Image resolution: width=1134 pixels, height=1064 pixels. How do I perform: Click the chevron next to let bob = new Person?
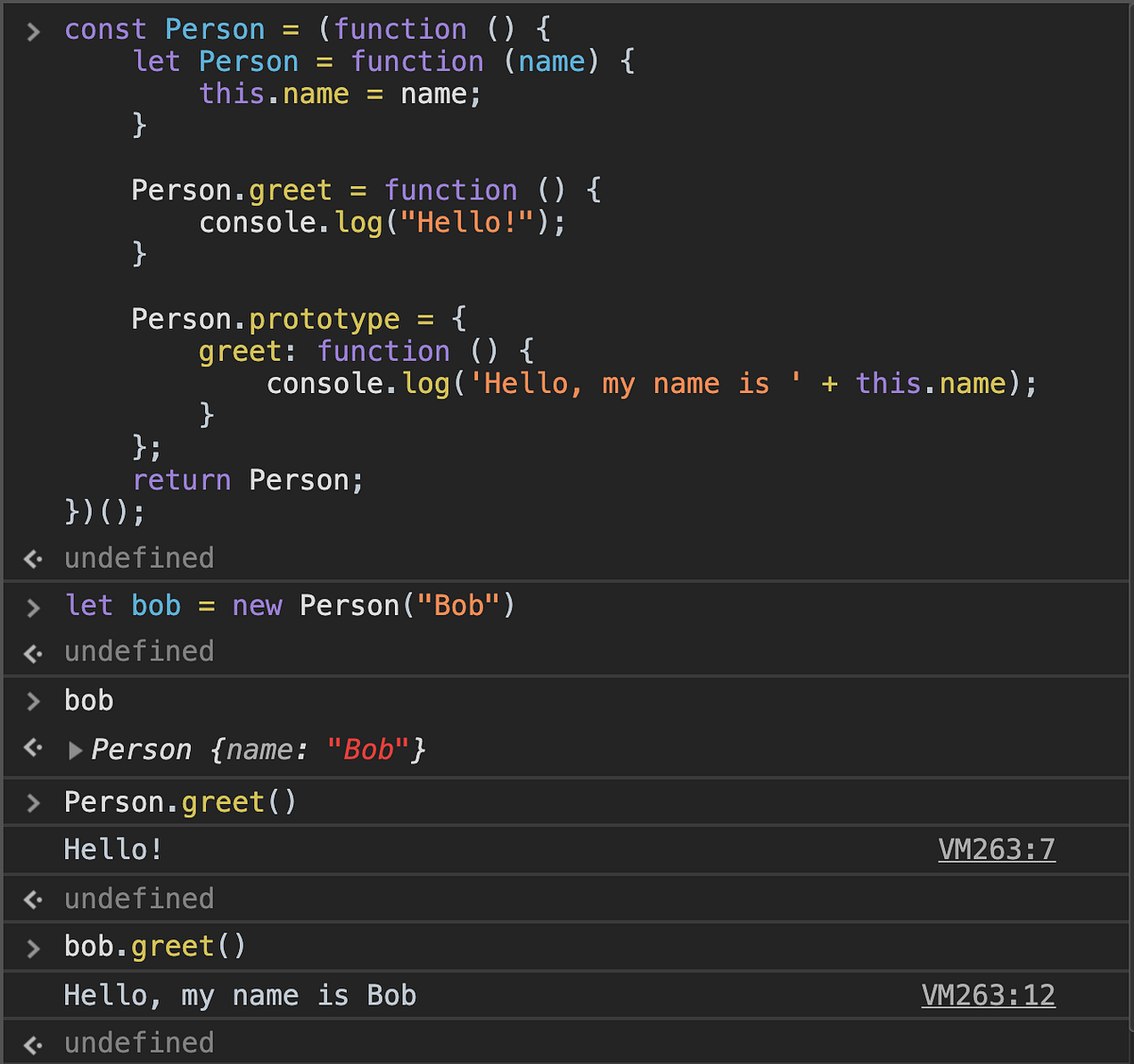point(32,606)
